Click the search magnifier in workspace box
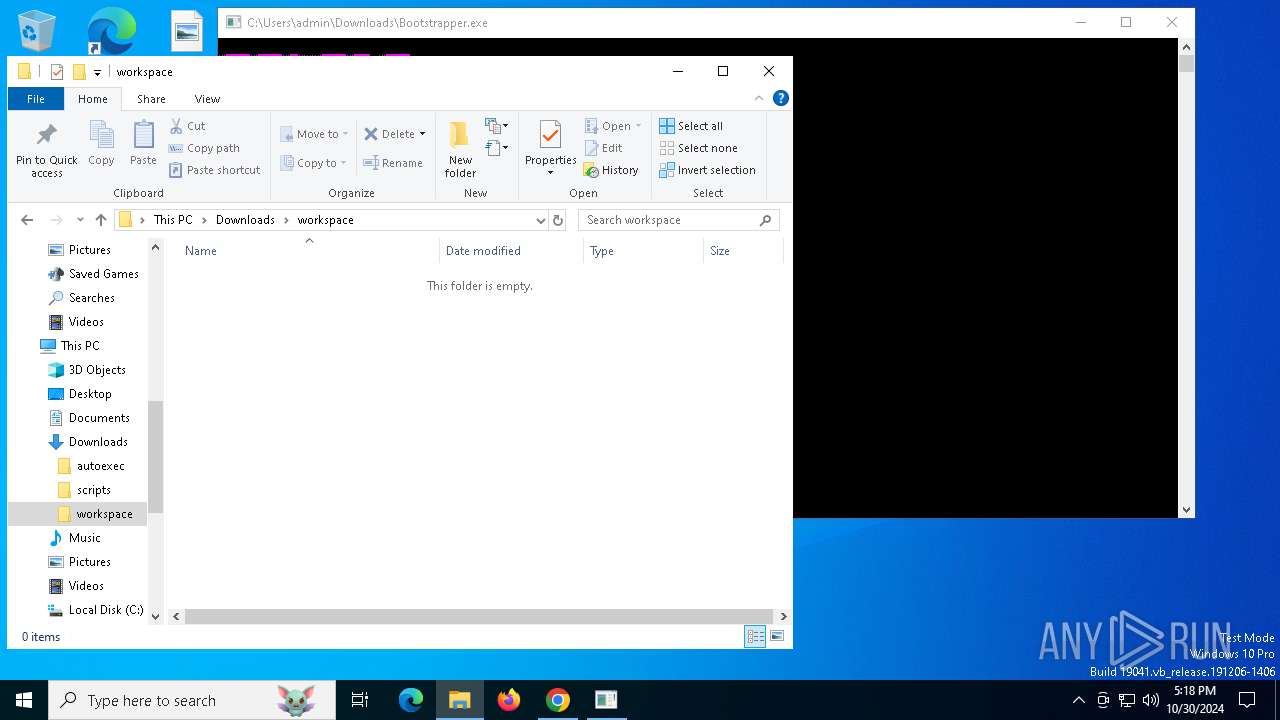 766,220
